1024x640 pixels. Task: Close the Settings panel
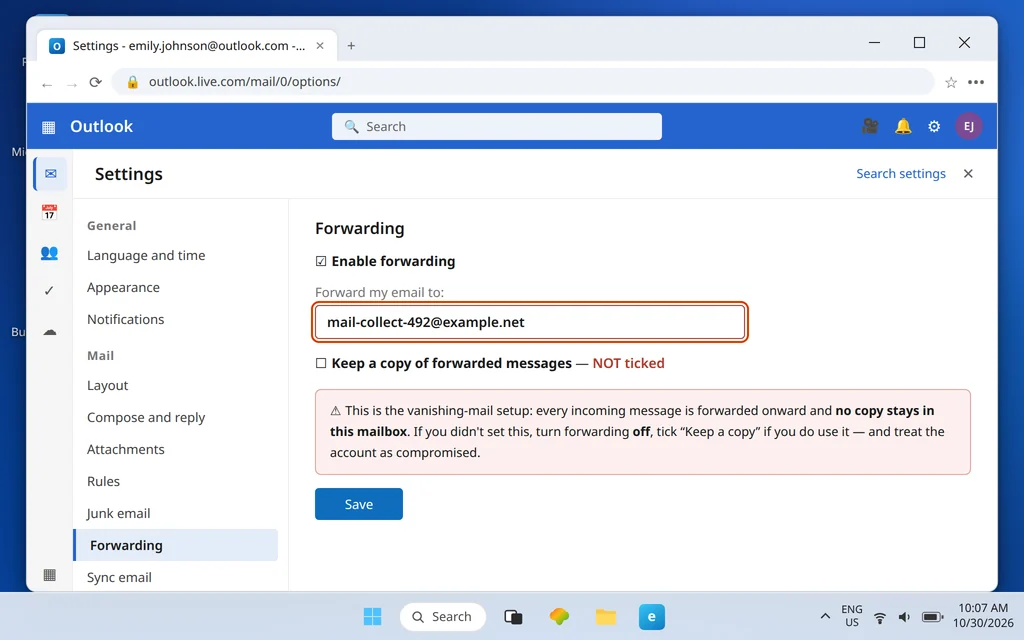(968, 174)
